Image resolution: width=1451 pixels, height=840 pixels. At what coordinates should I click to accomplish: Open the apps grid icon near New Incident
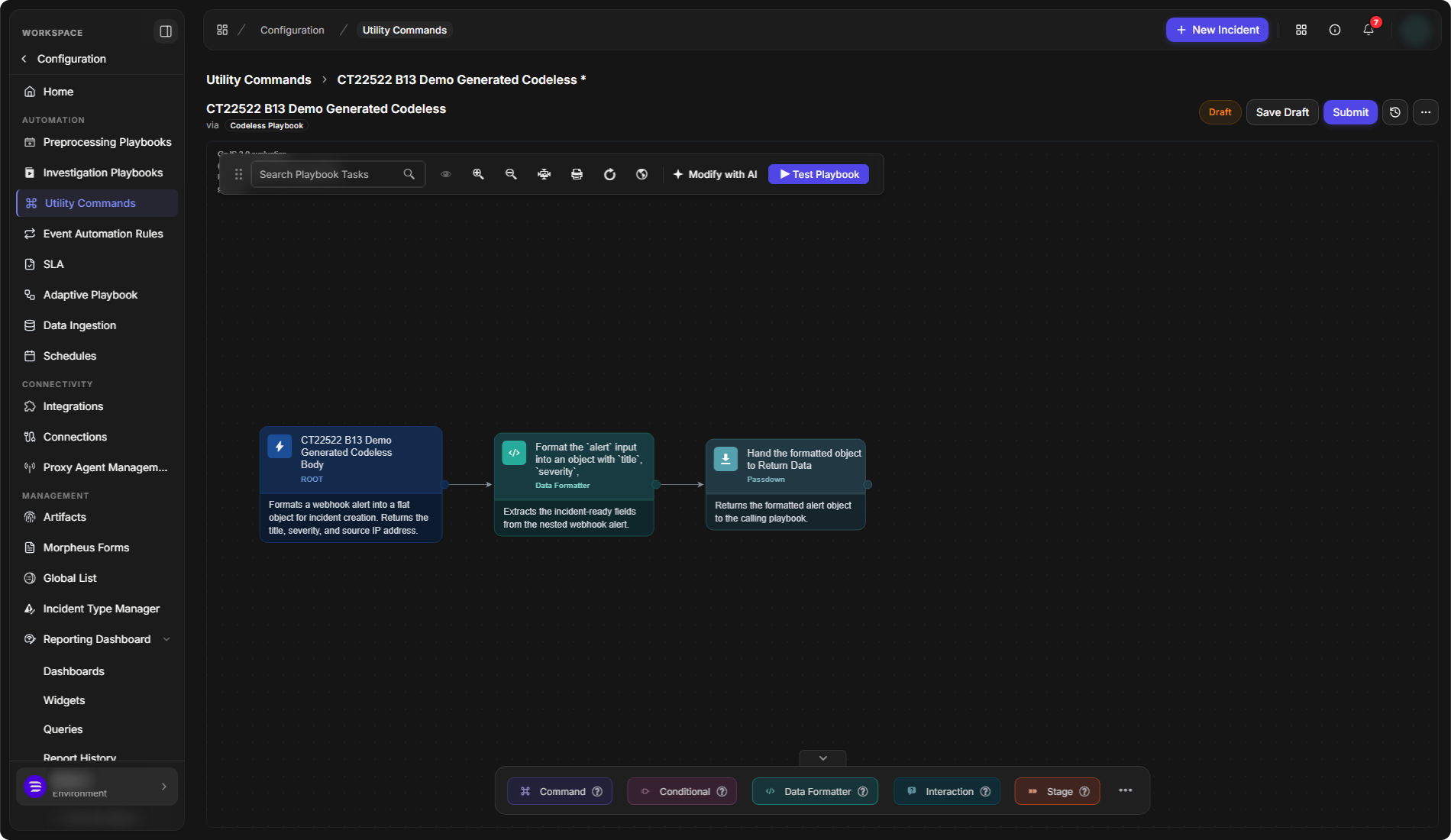[x=1301, y=30]
